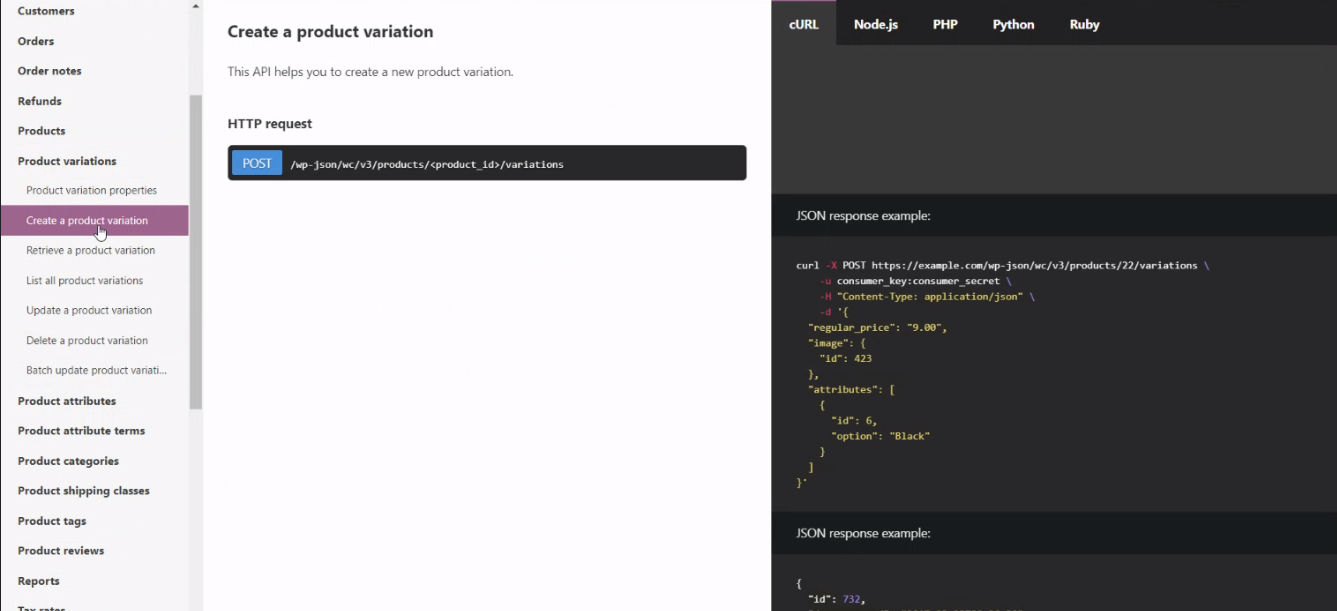Open the Customers section in sidebar
Viewport: 1337px width, 611px height.
point(46,11)
